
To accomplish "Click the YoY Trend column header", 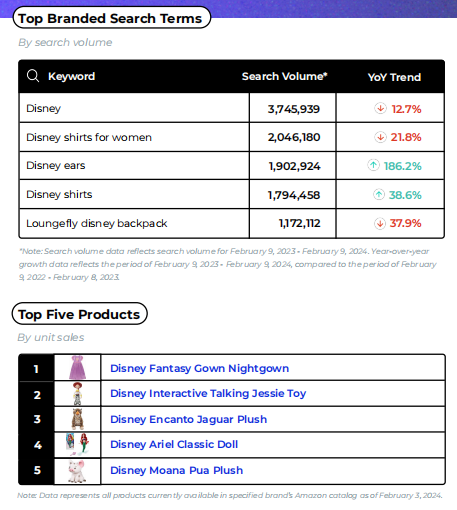I will tap(394, 77).
